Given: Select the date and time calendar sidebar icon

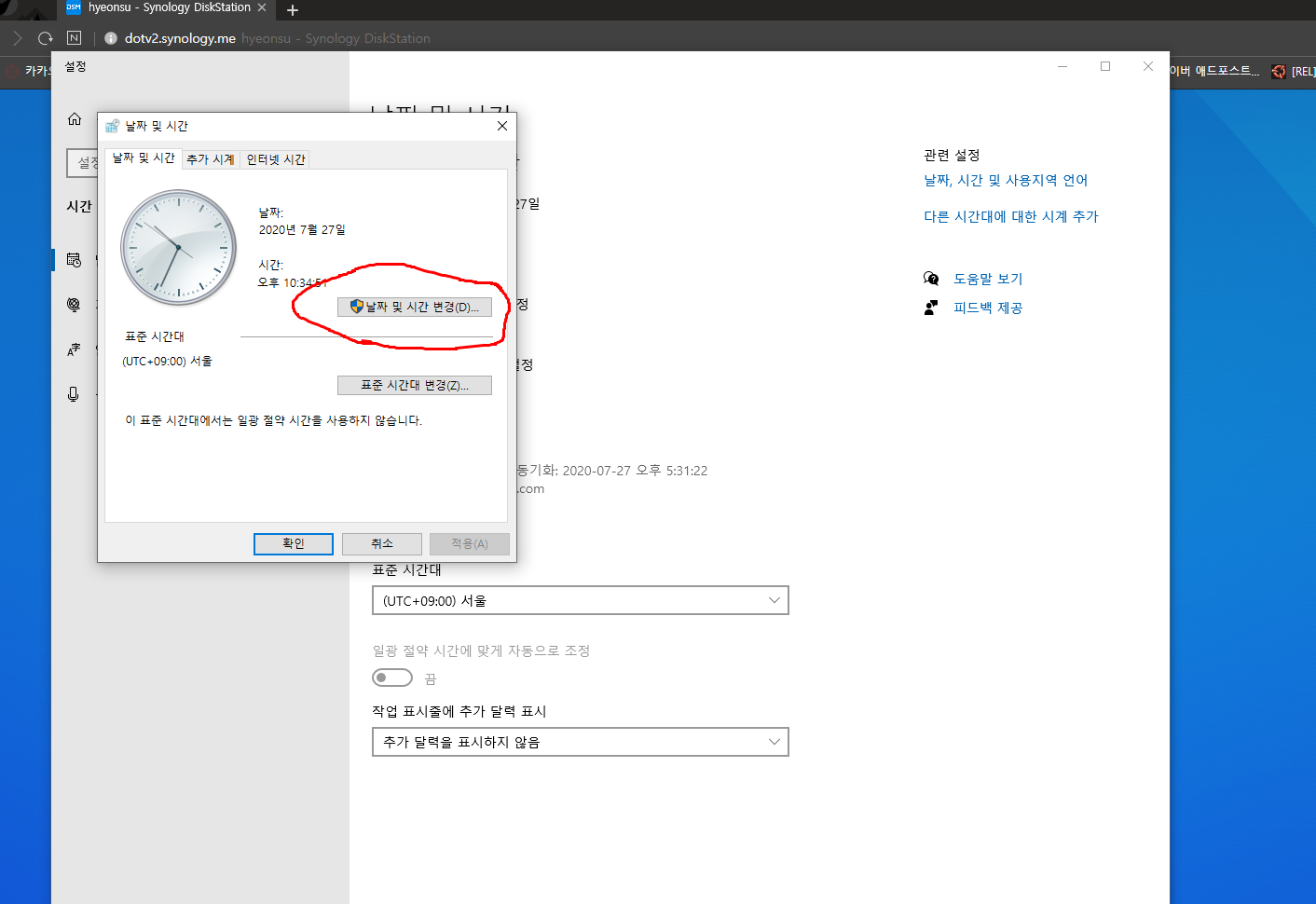Looking at the screenshot, I should tap(74, 260).
